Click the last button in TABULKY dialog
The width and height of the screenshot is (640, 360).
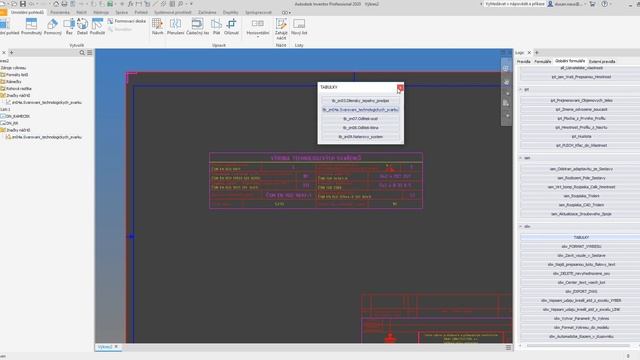tap(360, 137)
